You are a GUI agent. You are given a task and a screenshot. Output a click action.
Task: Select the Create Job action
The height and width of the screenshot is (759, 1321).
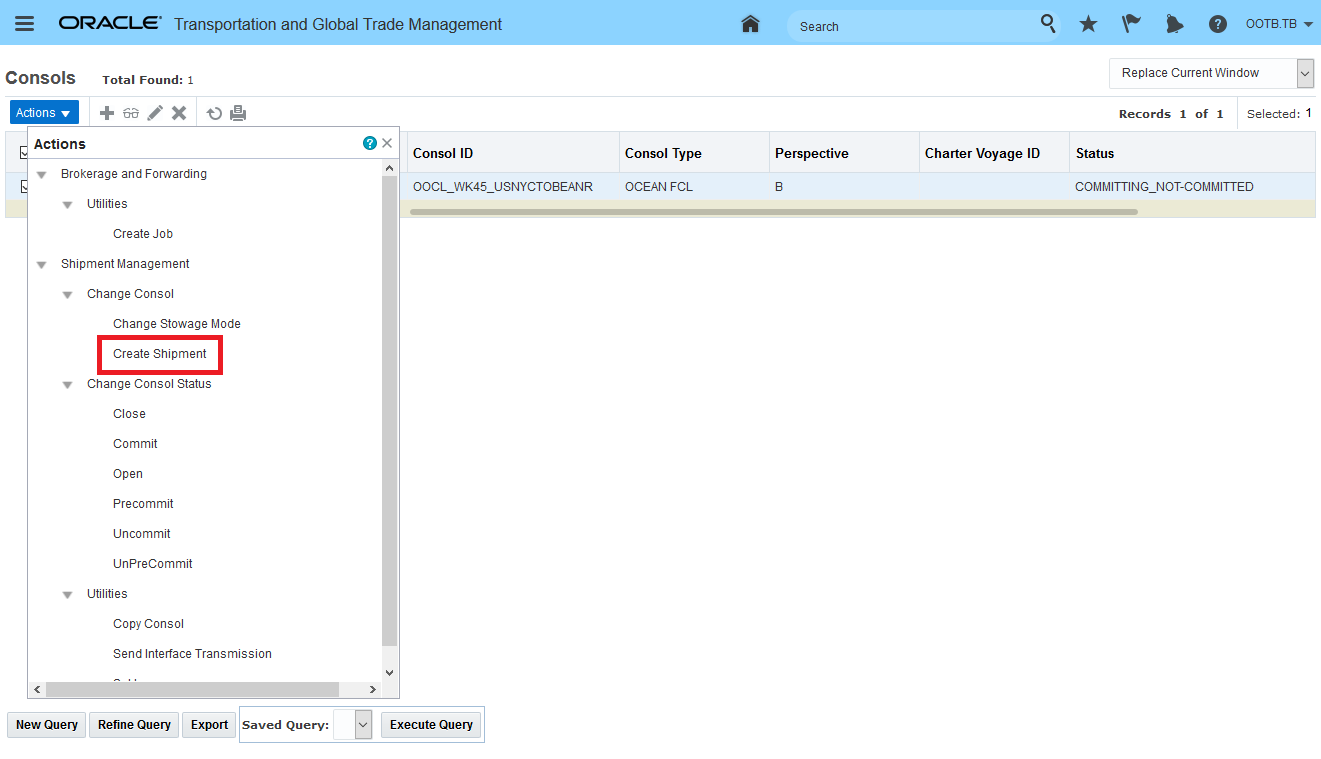tap(143, 234)
